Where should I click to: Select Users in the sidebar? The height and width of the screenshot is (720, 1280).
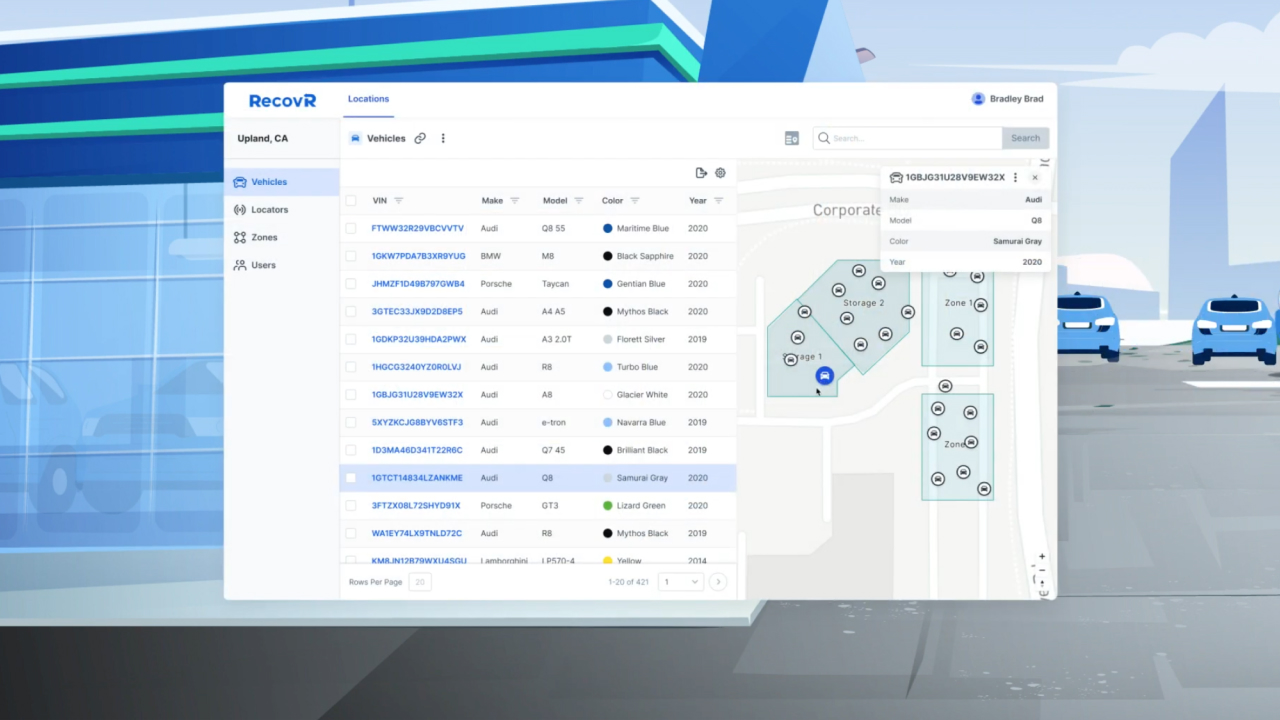[282, 265]
